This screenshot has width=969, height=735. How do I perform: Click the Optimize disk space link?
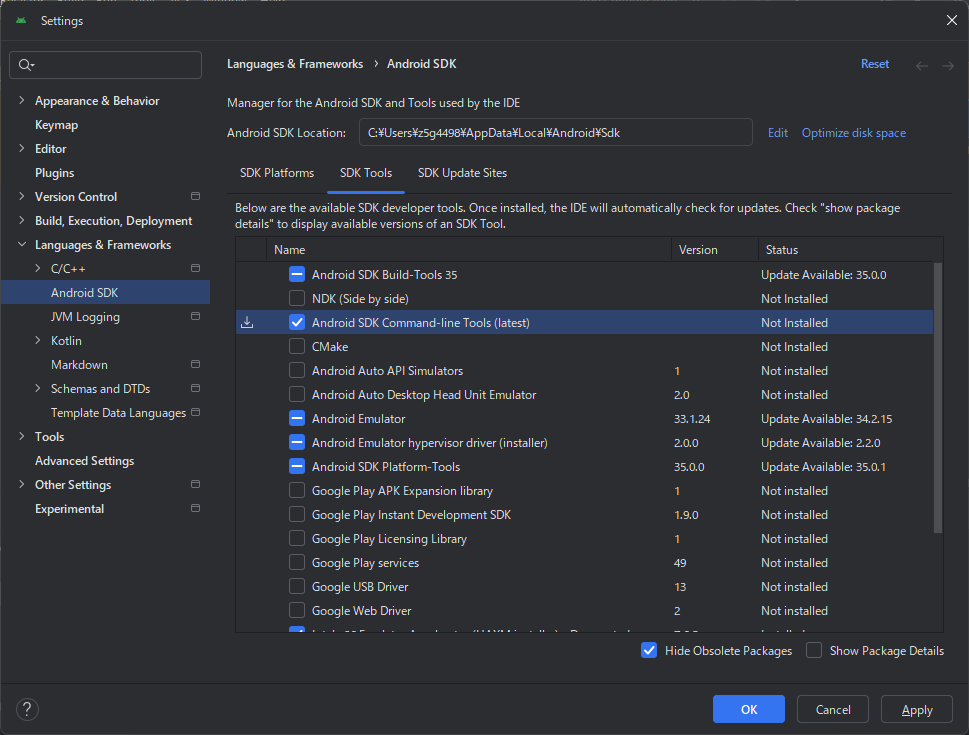point(853,133)
